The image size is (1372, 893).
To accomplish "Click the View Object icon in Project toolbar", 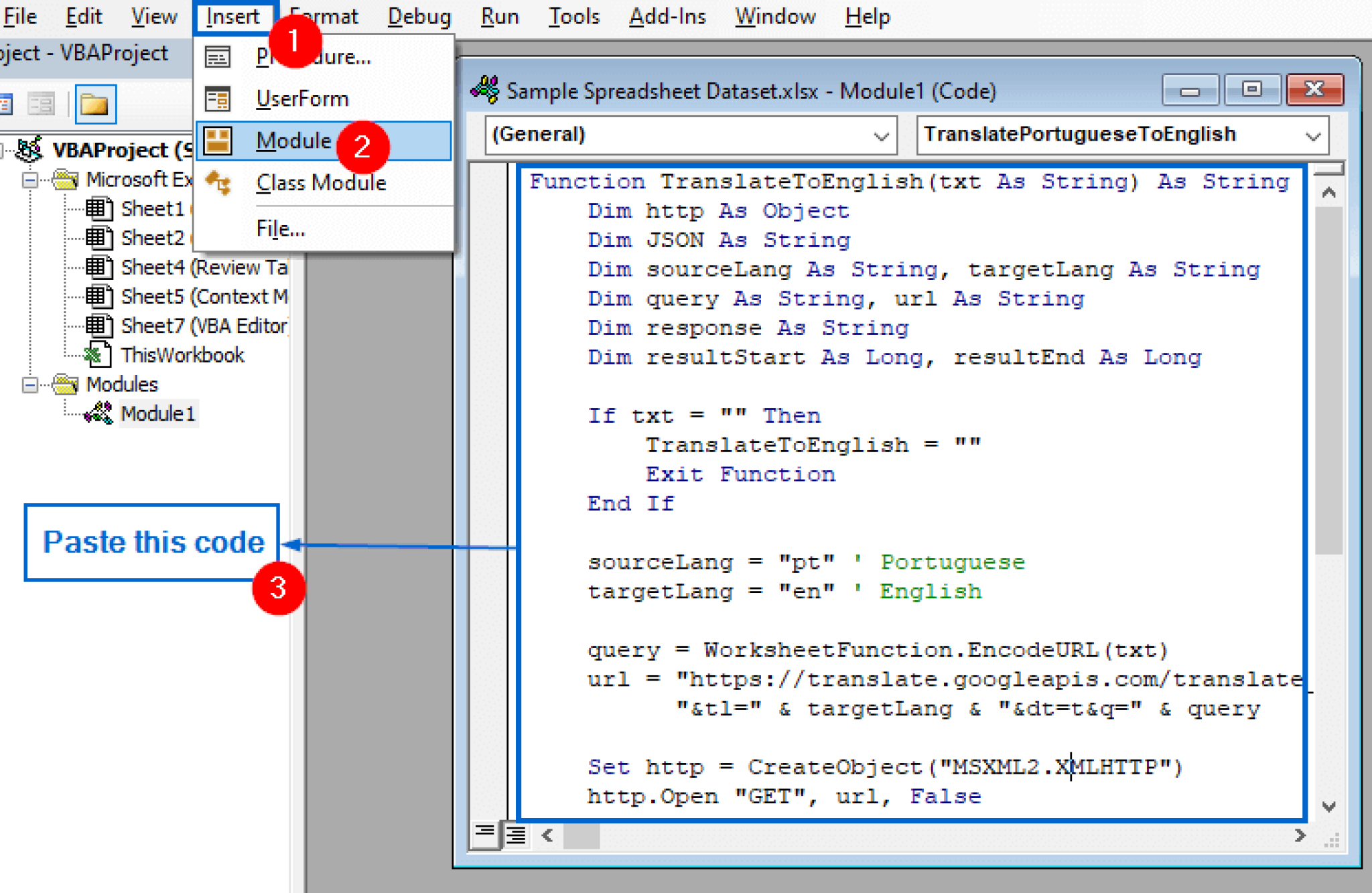I will [42, 105].
